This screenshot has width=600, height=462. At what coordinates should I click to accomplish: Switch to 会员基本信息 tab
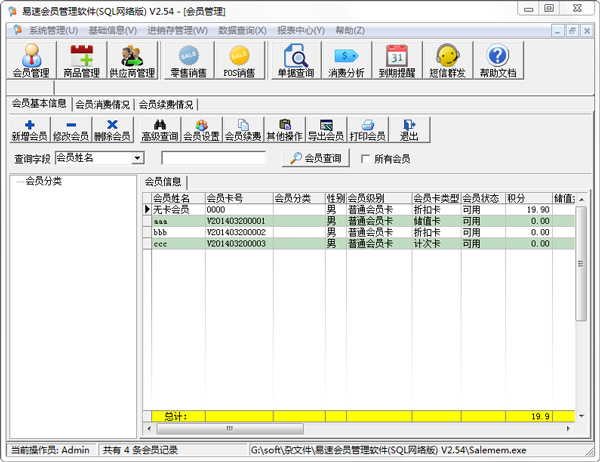coord(39,103)
